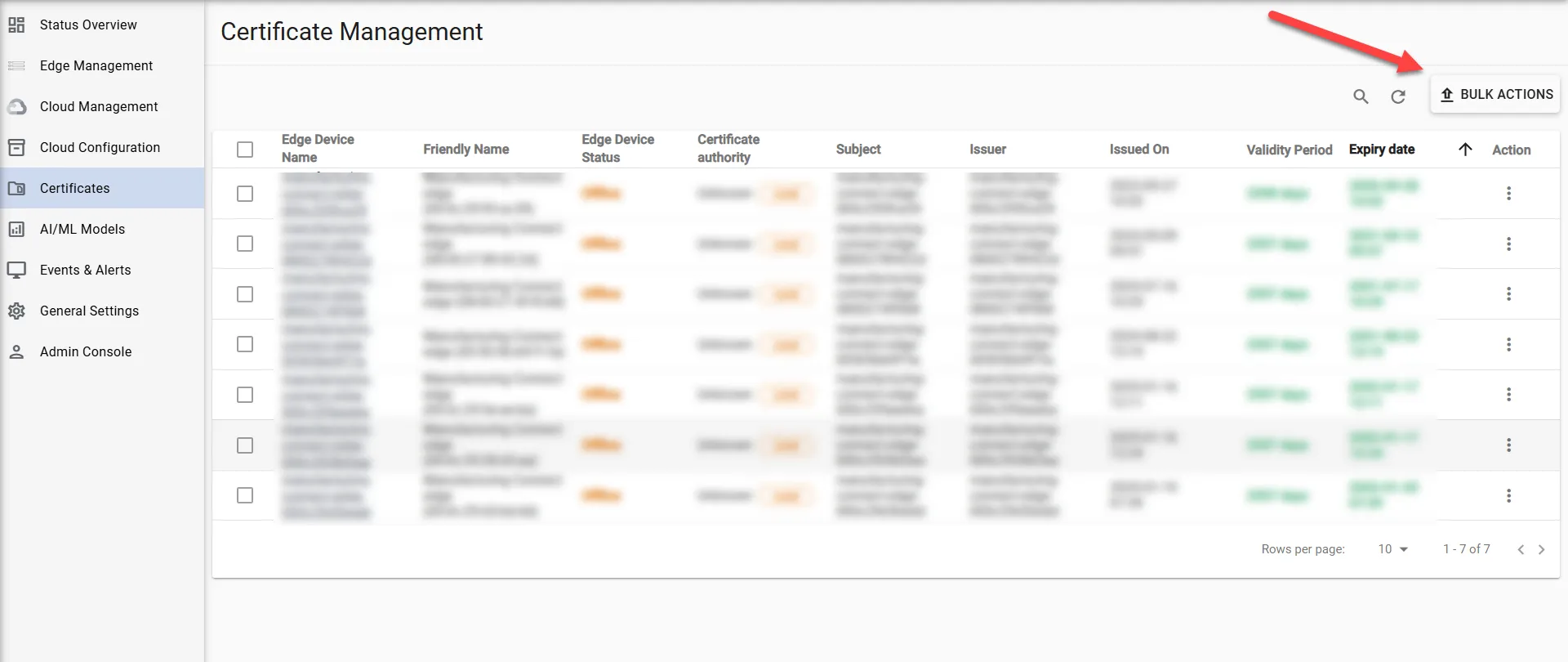Click the Events & Alerts monitor icon
The width and height of the screenshot is (1568, 662).
click(x=16, y=270)
